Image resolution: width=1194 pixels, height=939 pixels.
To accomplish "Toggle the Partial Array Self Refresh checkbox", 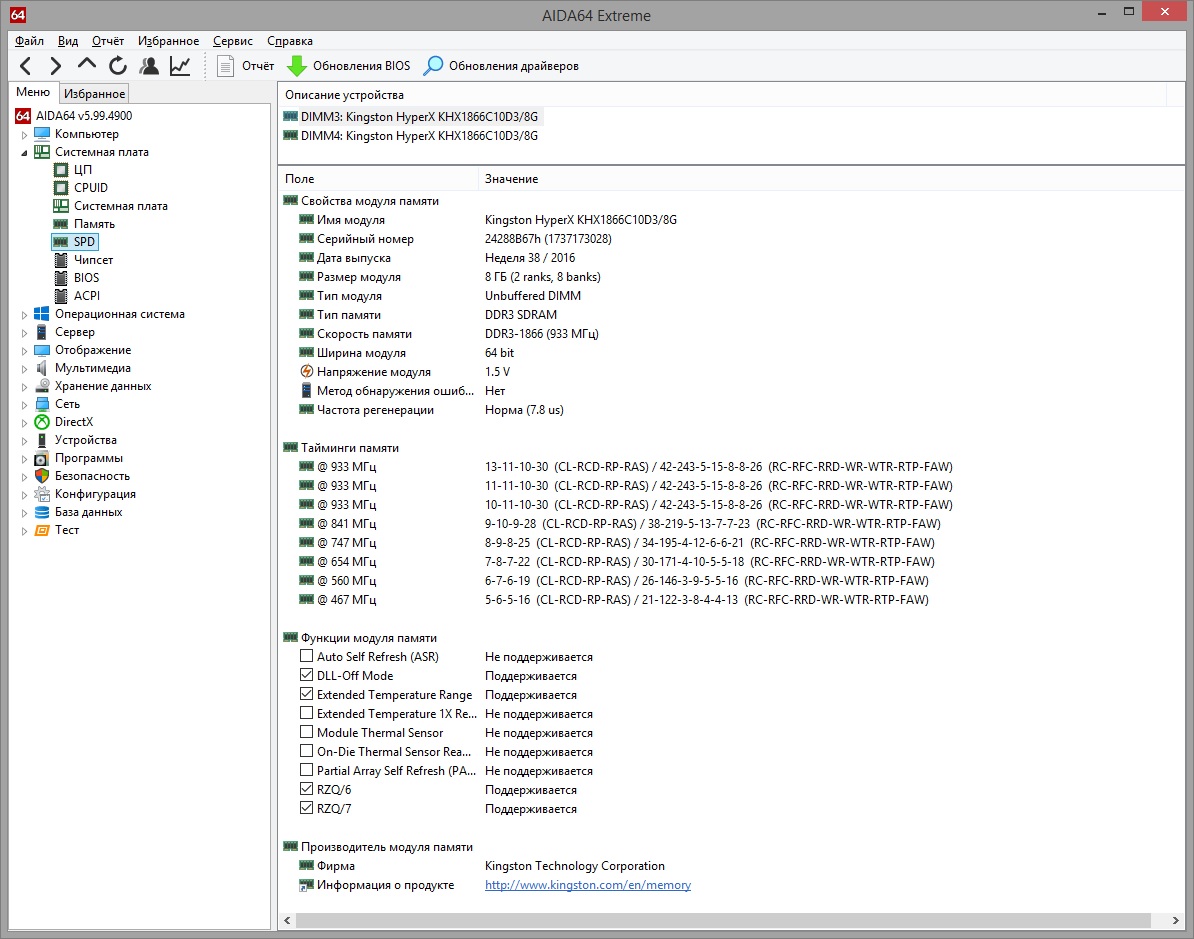I will [306, 770].
